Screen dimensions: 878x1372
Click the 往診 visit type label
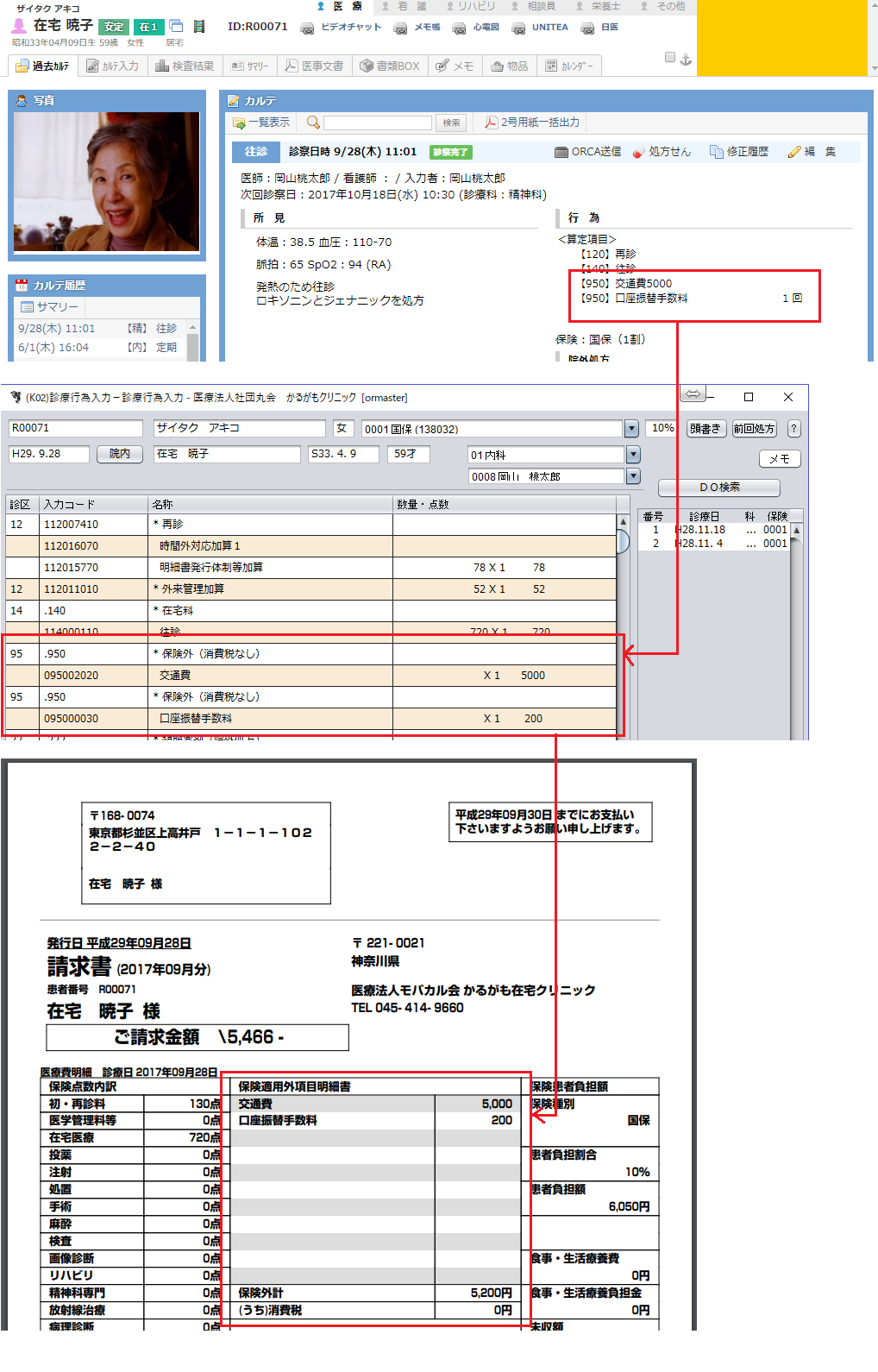[x=256, y=152]
